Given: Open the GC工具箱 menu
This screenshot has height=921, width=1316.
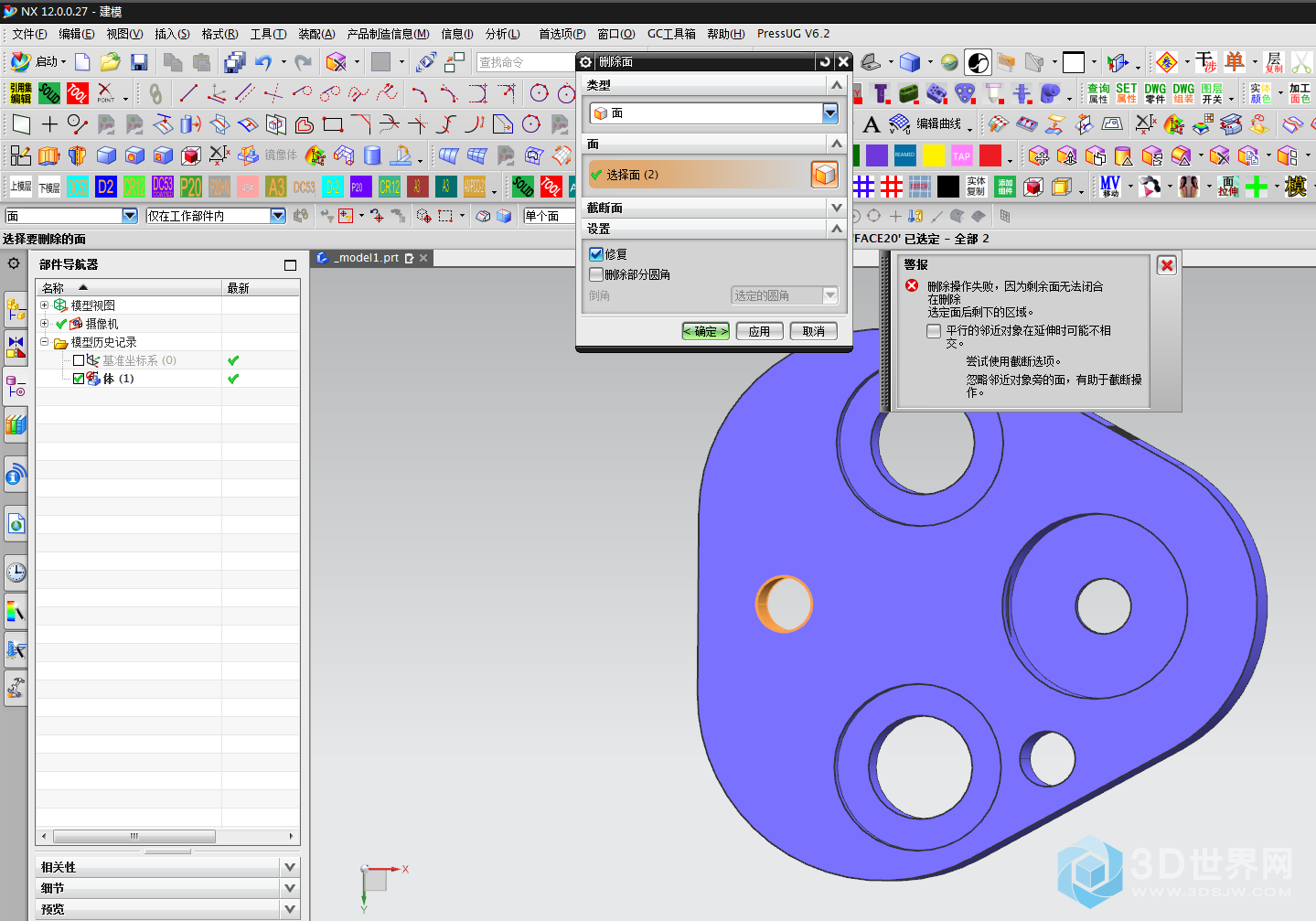Looking at the screenshot, I should [671, 34].
